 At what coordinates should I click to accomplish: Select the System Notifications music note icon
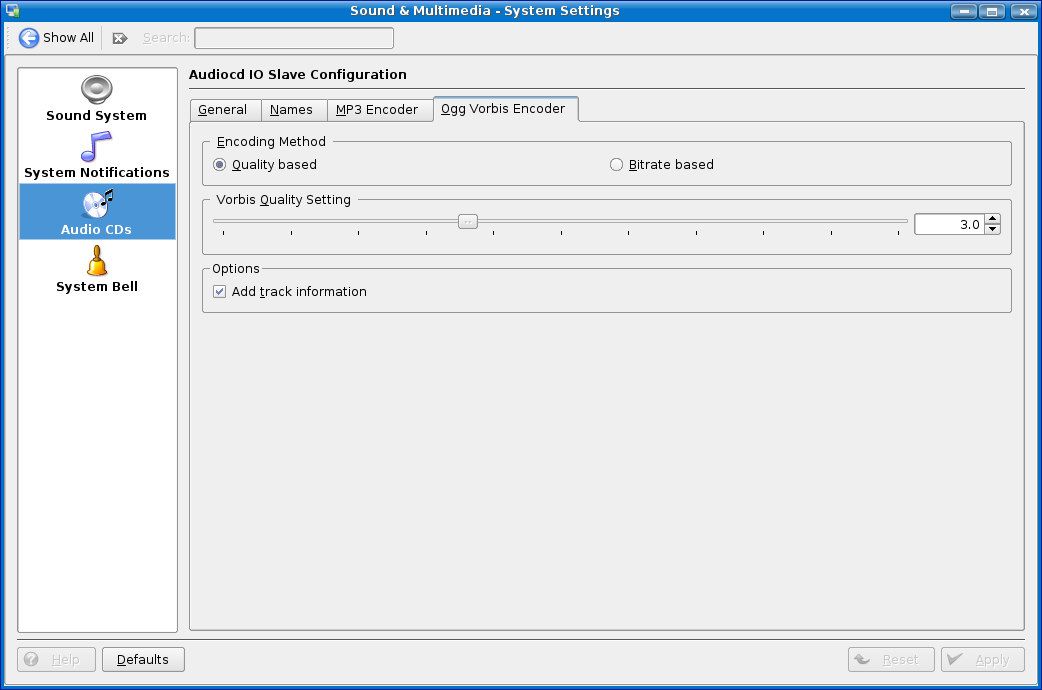(97, 147)
